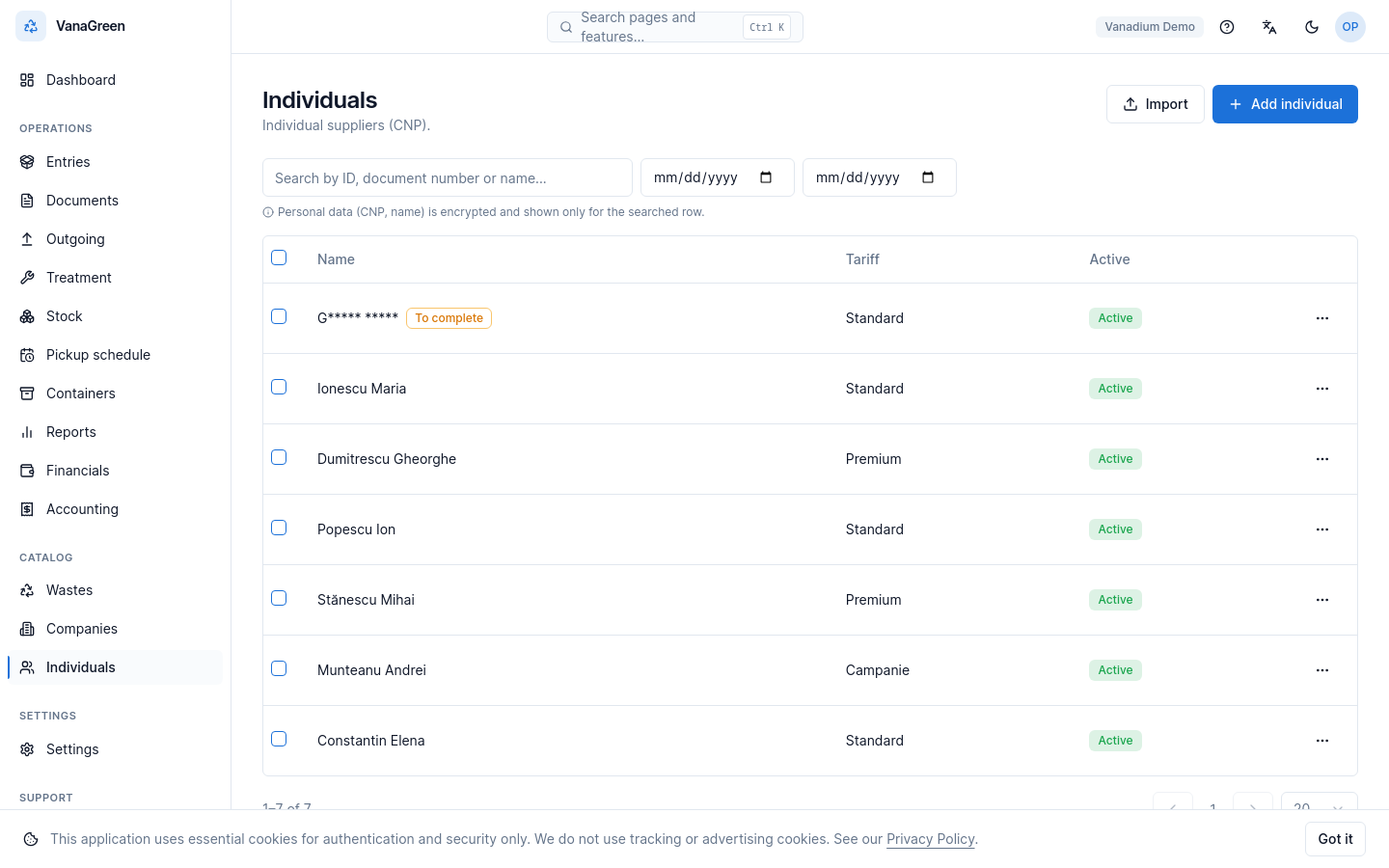The width and height of the screenshot is (1389, 868).
Task: Toggle the select-all checkbox in header
Action: click(x=279, y=258)
